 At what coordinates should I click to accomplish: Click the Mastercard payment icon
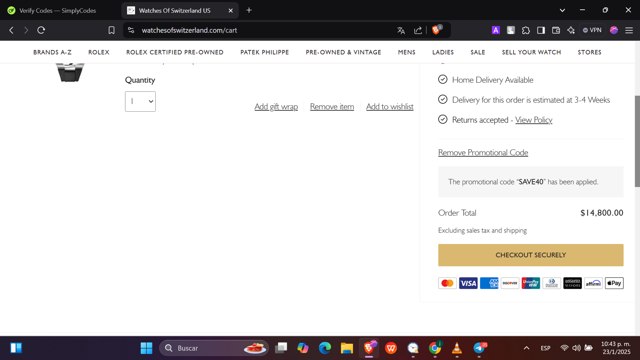click(x=447, y=283)
